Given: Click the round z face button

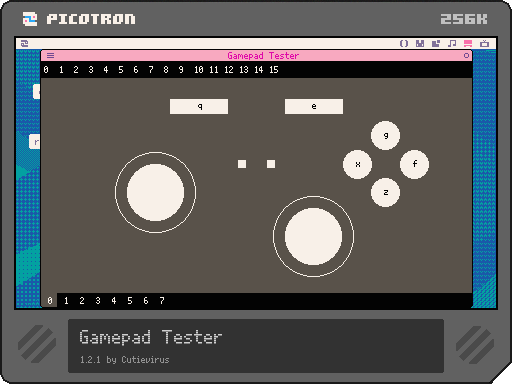Looking at the screenshot, I should (x=386, y=192).
